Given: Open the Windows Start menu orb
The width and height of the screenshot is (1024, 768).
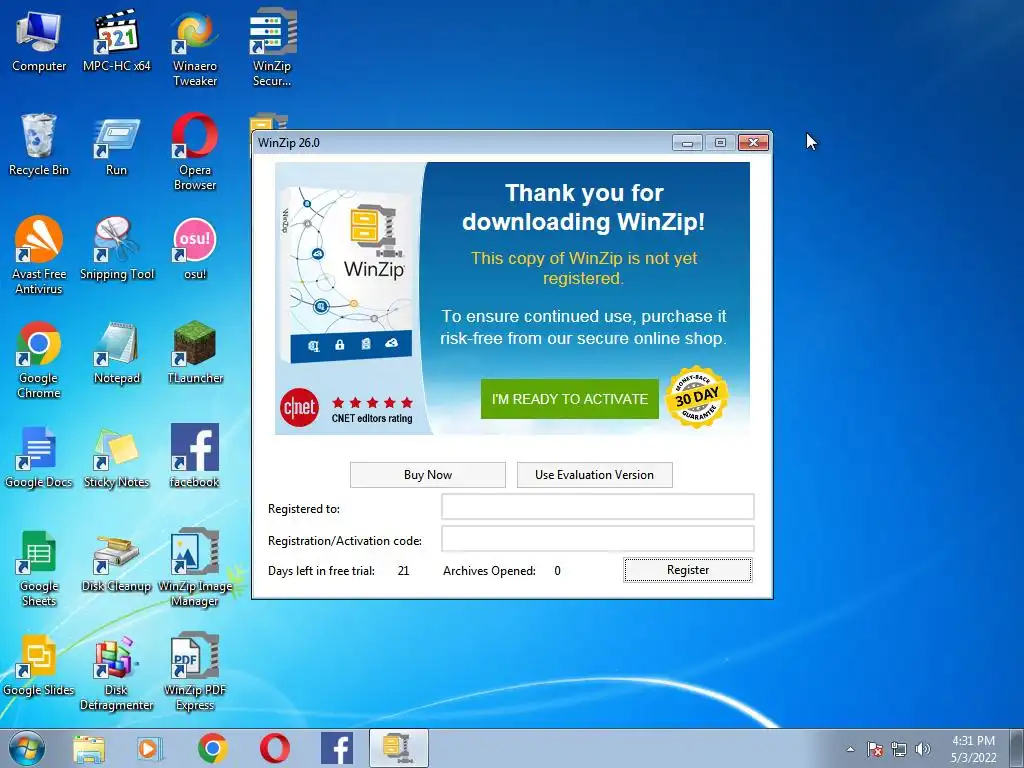Looking at the screenshot, I should click(x=27, y=748).
